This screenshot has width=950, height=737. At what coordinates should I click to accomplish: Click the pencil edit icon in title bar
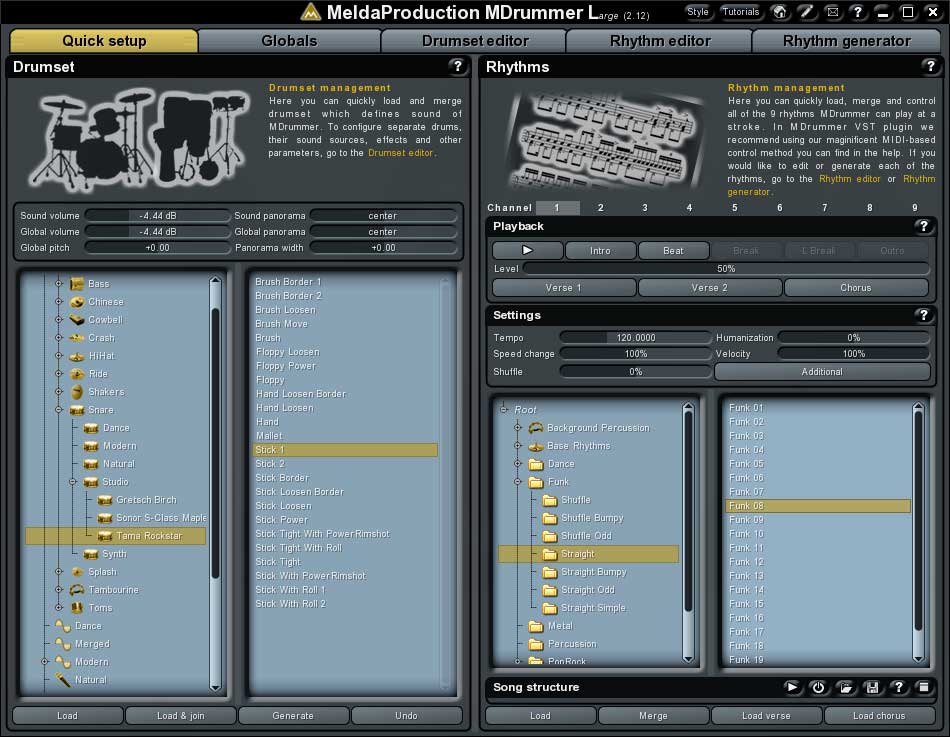pos(806,12)
